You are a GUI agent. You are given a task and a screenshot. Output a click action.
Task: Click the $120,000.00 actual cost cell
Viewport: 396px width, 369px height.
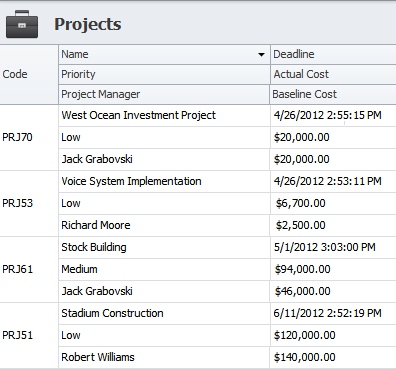coord(333,335)
